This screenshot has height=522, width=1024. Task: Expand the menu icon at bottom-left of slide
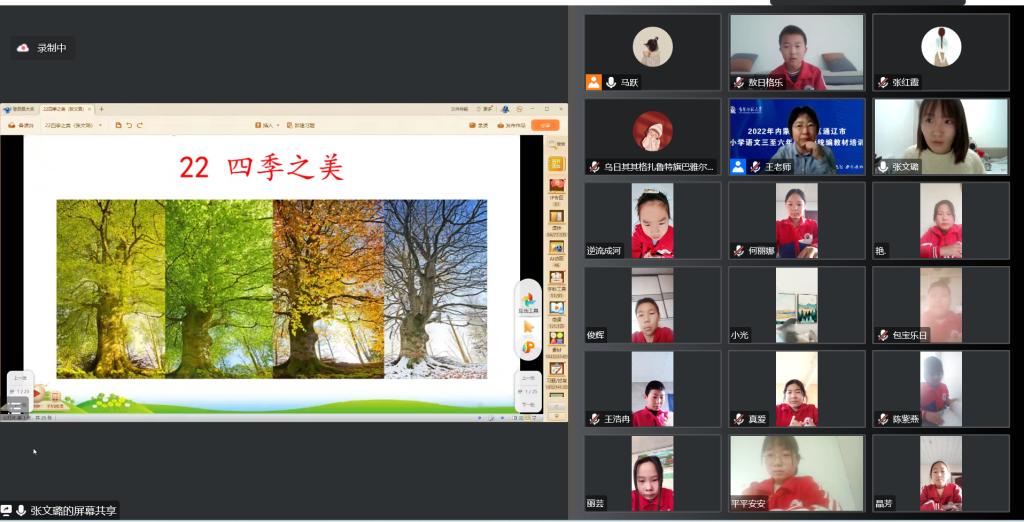coord(15,406)
